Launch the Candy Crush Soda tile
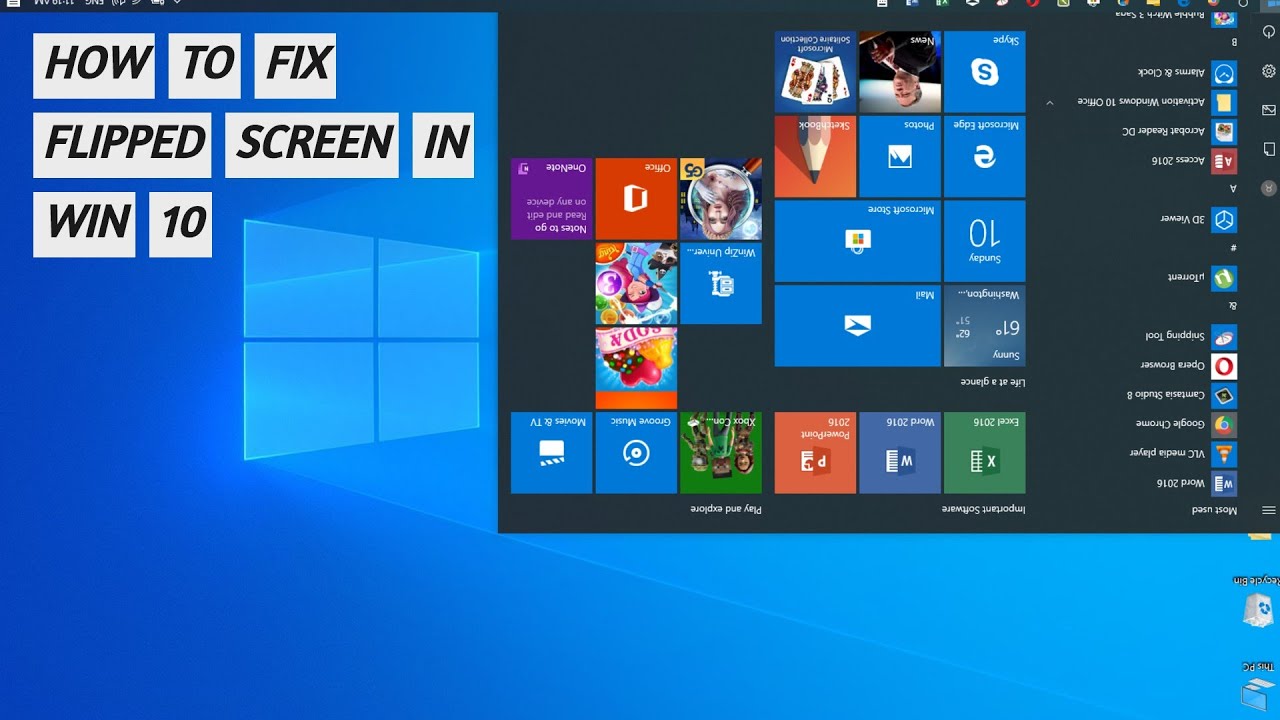 [636, 368]
